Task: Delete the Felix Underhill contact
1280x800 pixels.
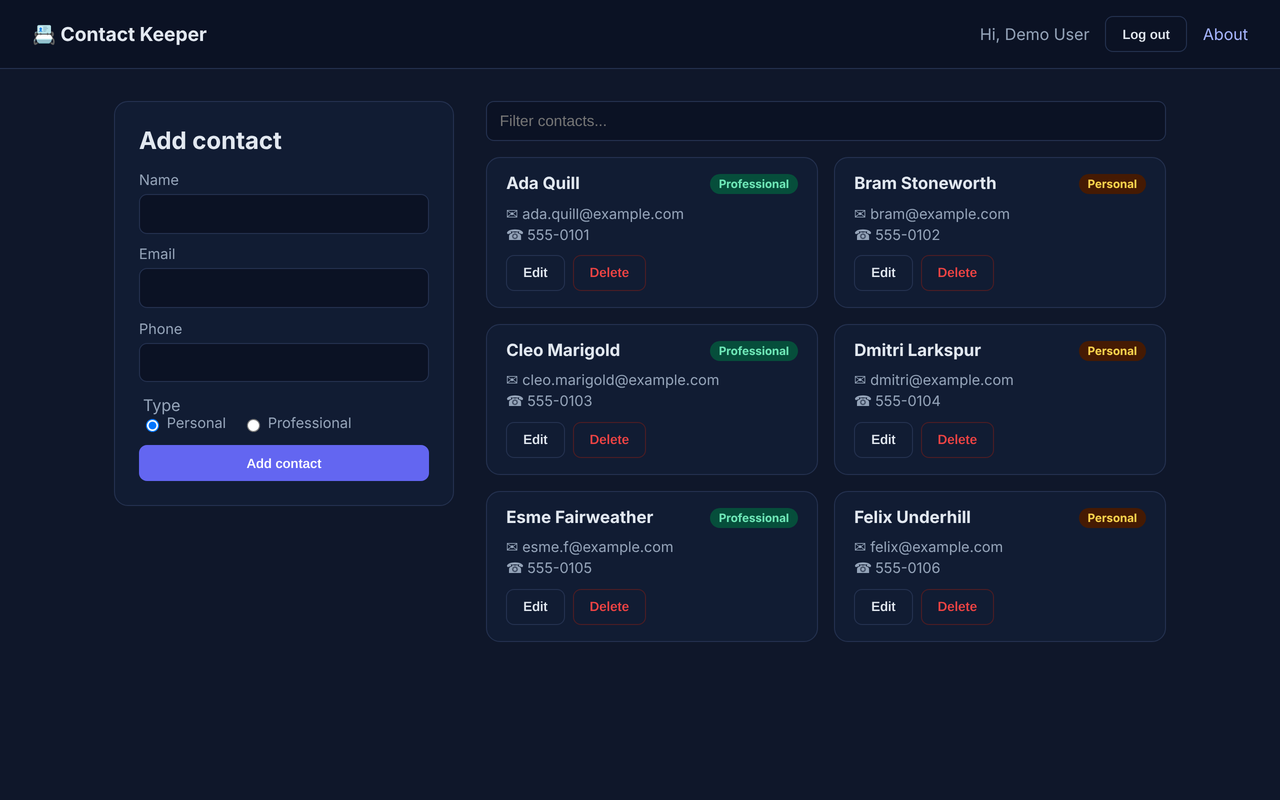Action: point(957,607)
